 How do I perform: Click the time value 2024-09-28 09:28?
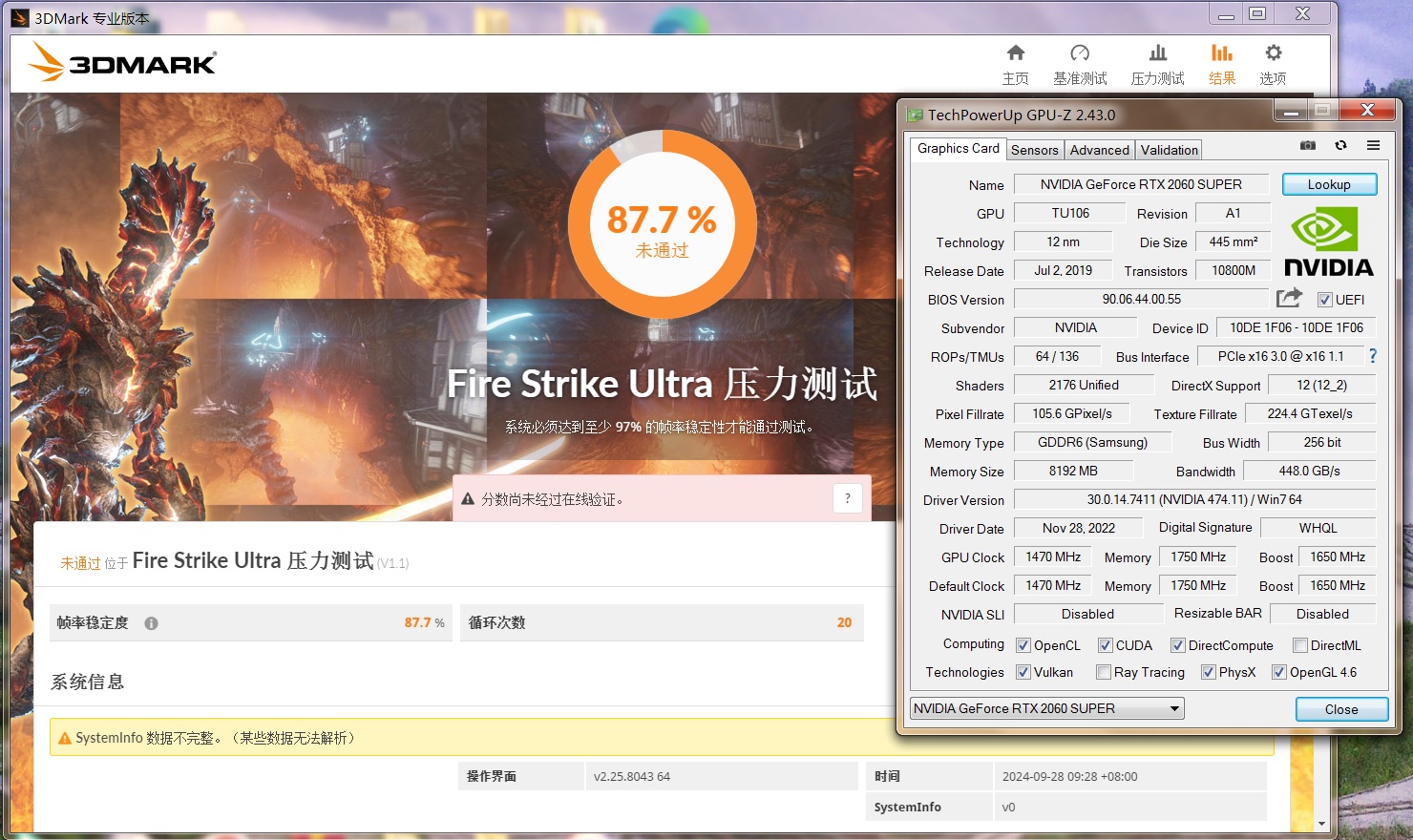[x=1069, y=777]
